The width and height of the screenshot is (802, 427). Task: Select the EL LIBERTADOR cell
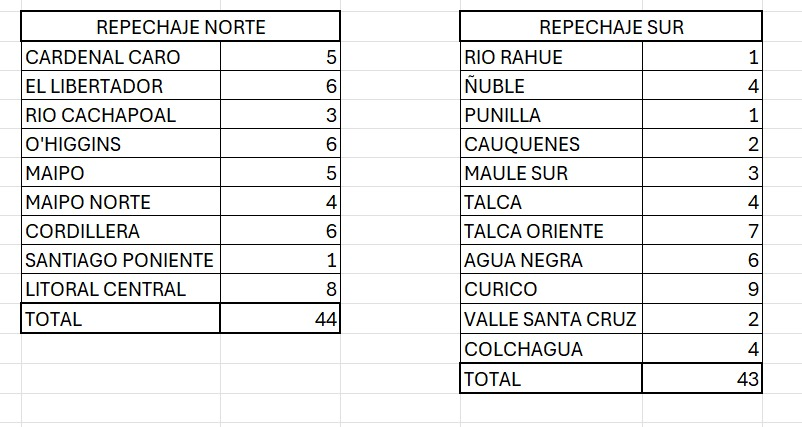(x=121, y=85)
